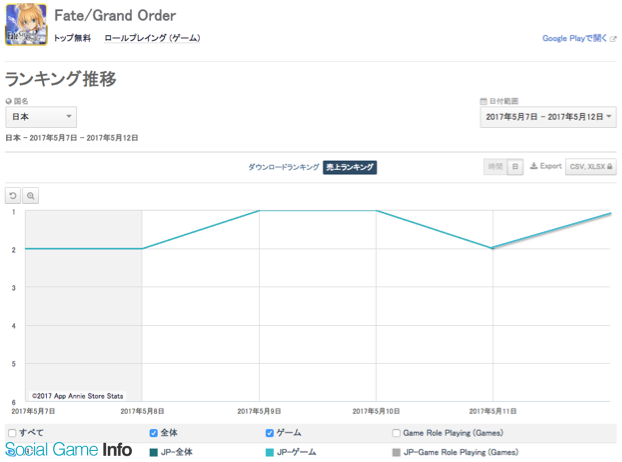
Task: Click the CSV, XLSX export button
Action: click(591, 167)
